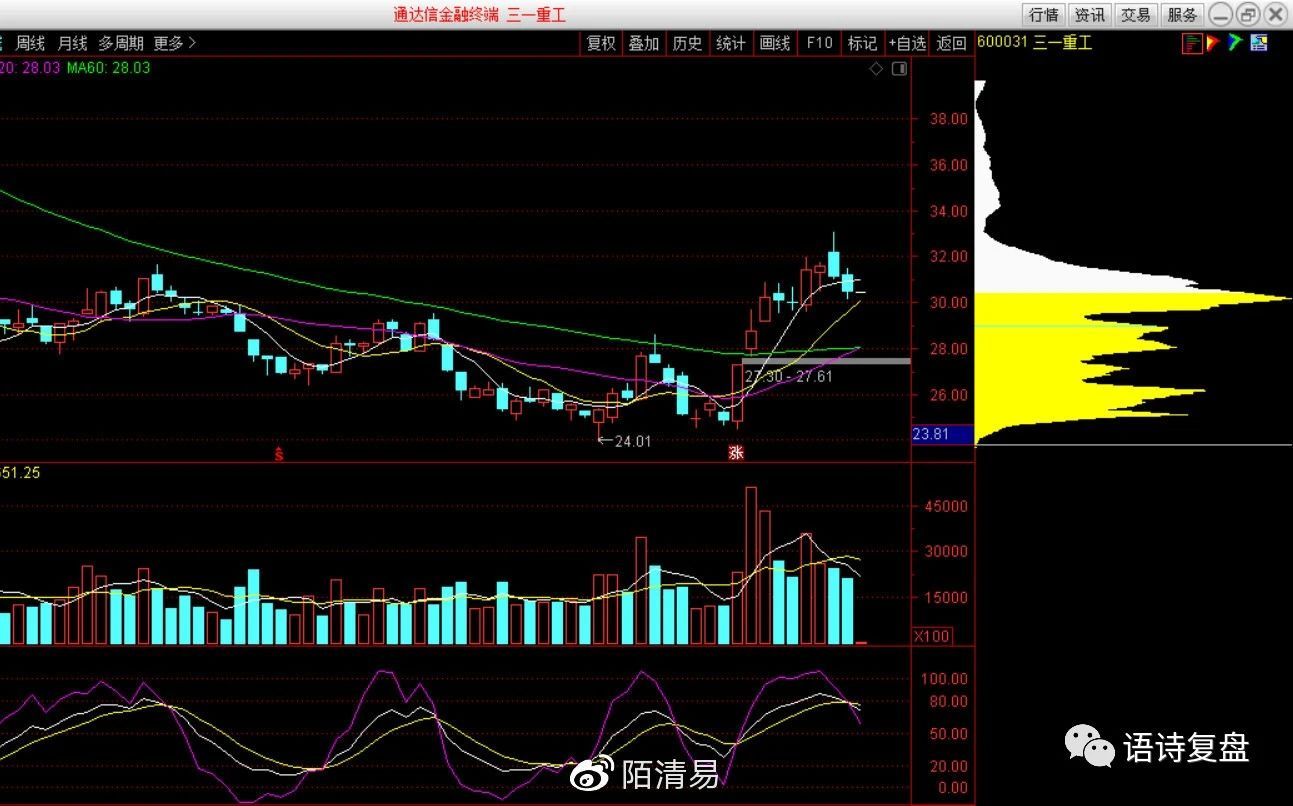1293x806 pixels.
Task: Open the blue info panel icon
Action: (x=1258, y=43)
